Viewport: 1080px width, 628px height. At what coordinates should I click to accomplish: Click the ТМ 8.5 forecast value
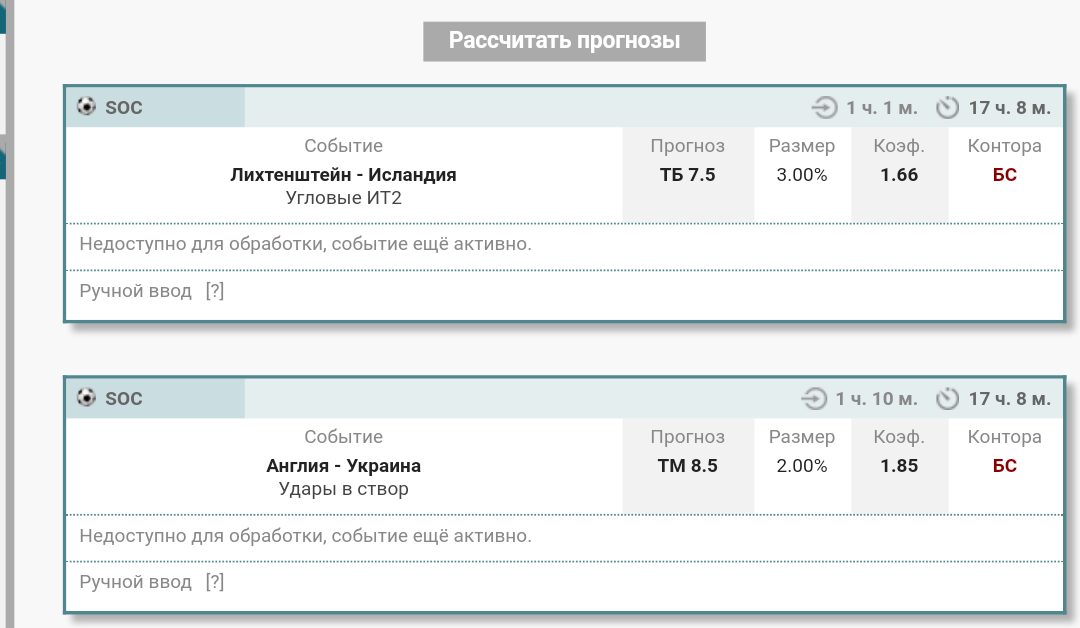click(687, 466)
